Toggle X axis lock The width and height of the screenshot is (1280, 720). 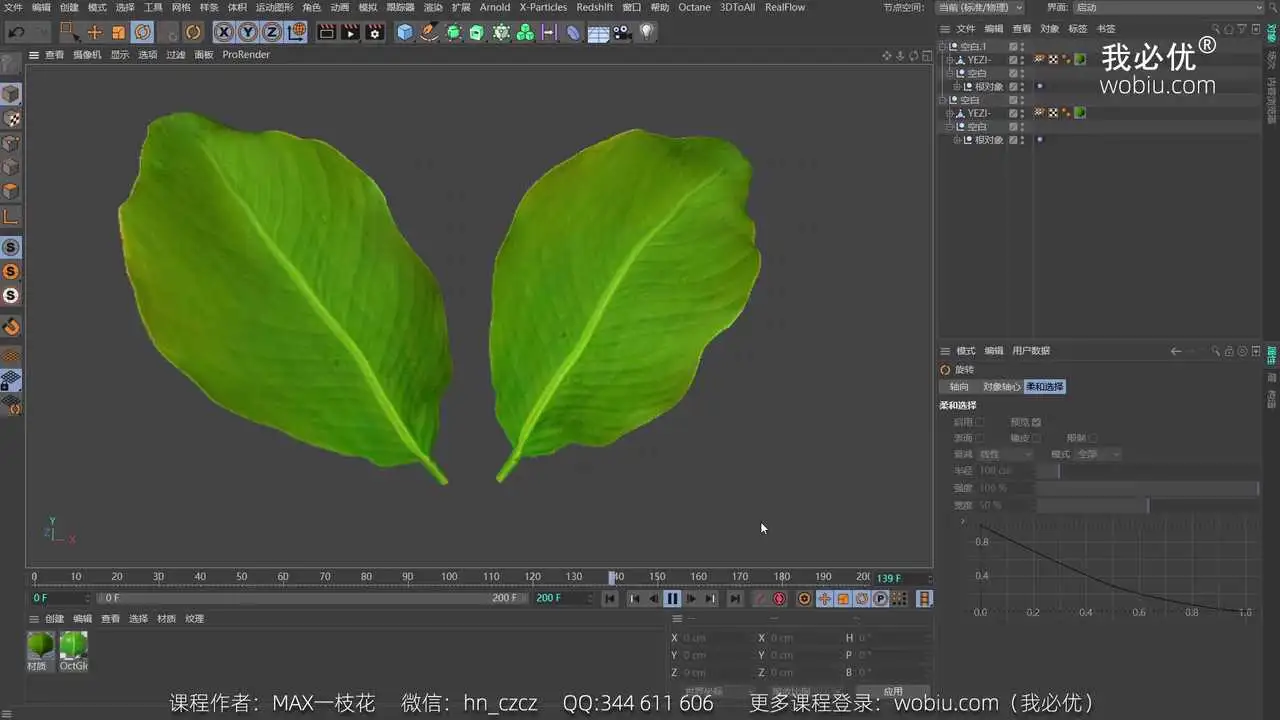pos(224,32)
